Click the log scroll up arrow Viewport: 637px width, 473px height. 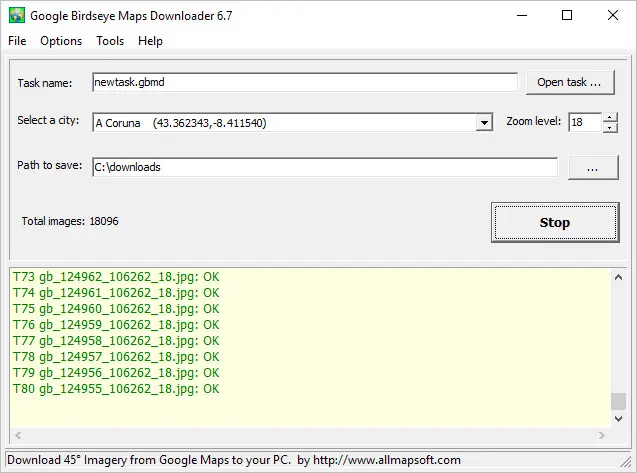(618, 278)
